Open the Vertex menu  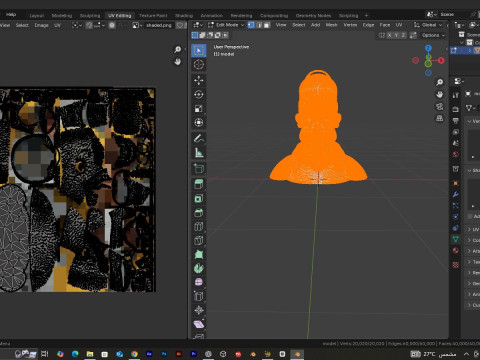point(350,25)
